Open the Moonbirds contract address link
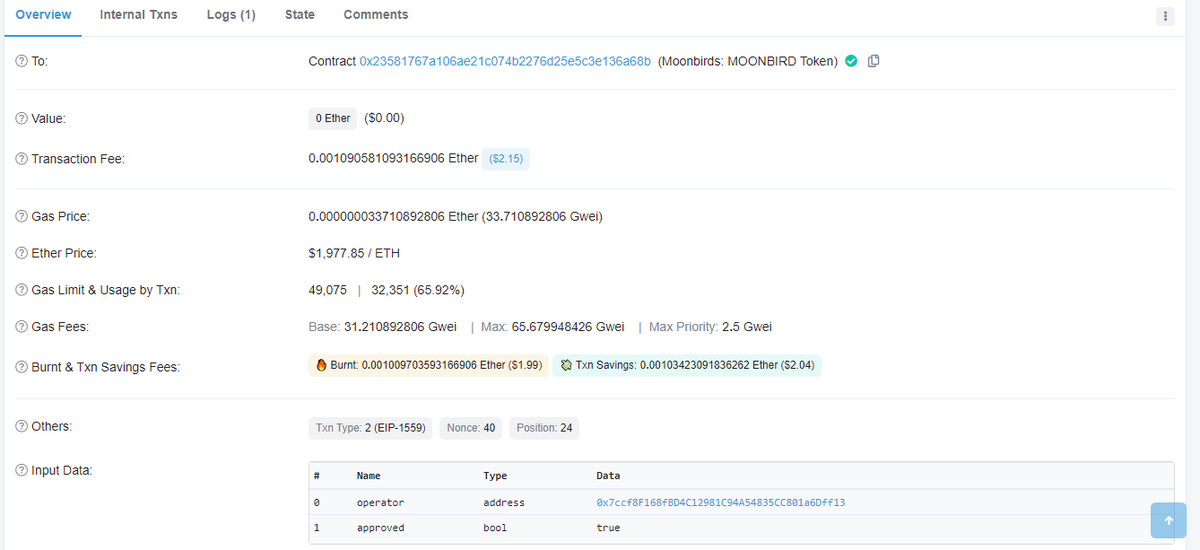Viewport: 1200px width, 550px height. tap(505, 61)
